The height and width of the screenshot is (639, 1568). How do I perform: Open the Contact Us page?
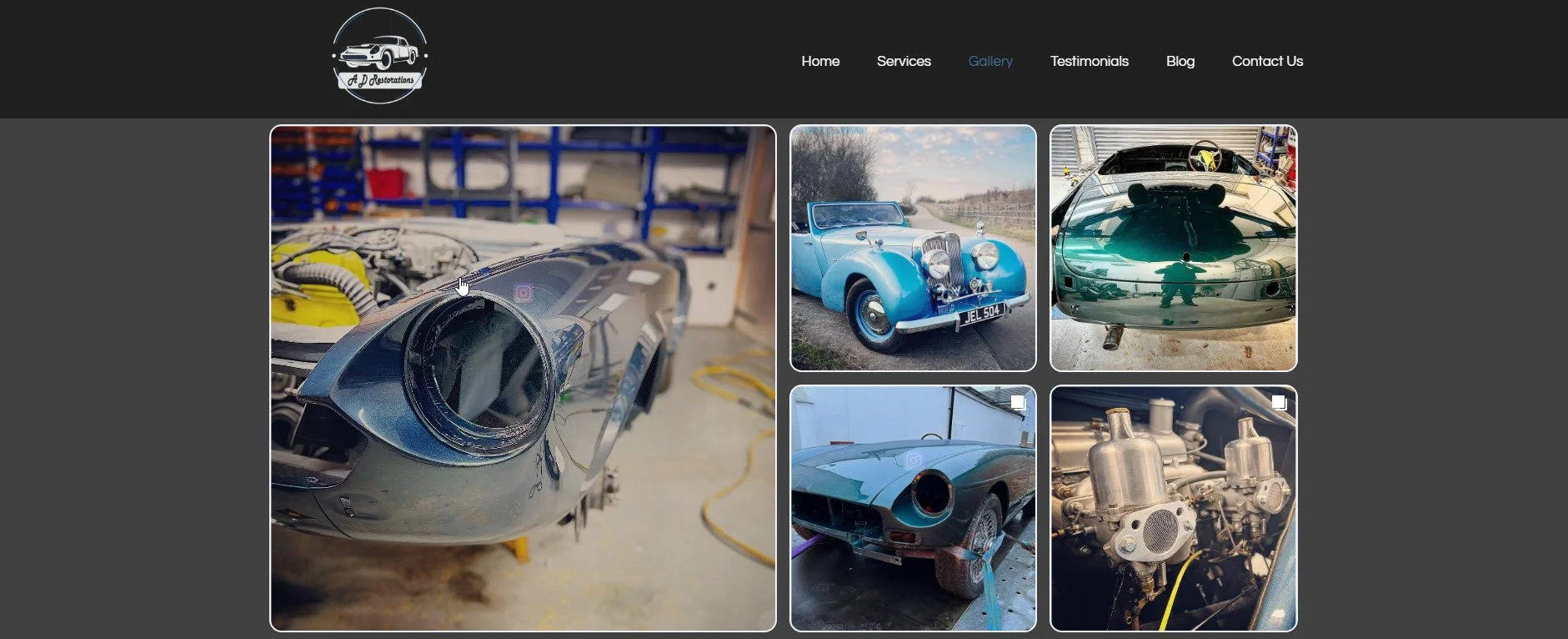[x=1267, y=61]
